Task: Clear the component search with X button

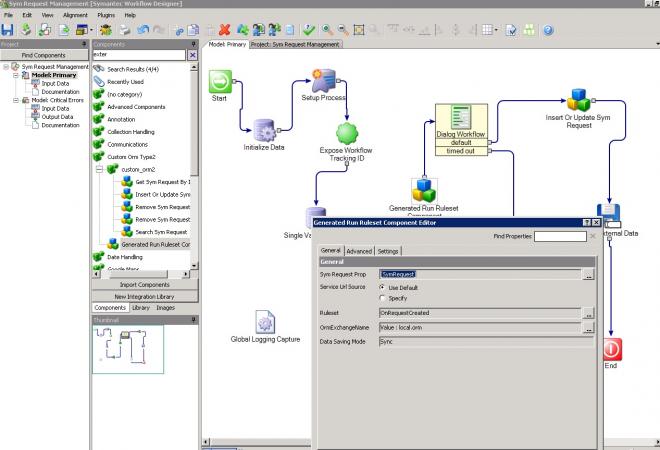Action: [192, 55]
